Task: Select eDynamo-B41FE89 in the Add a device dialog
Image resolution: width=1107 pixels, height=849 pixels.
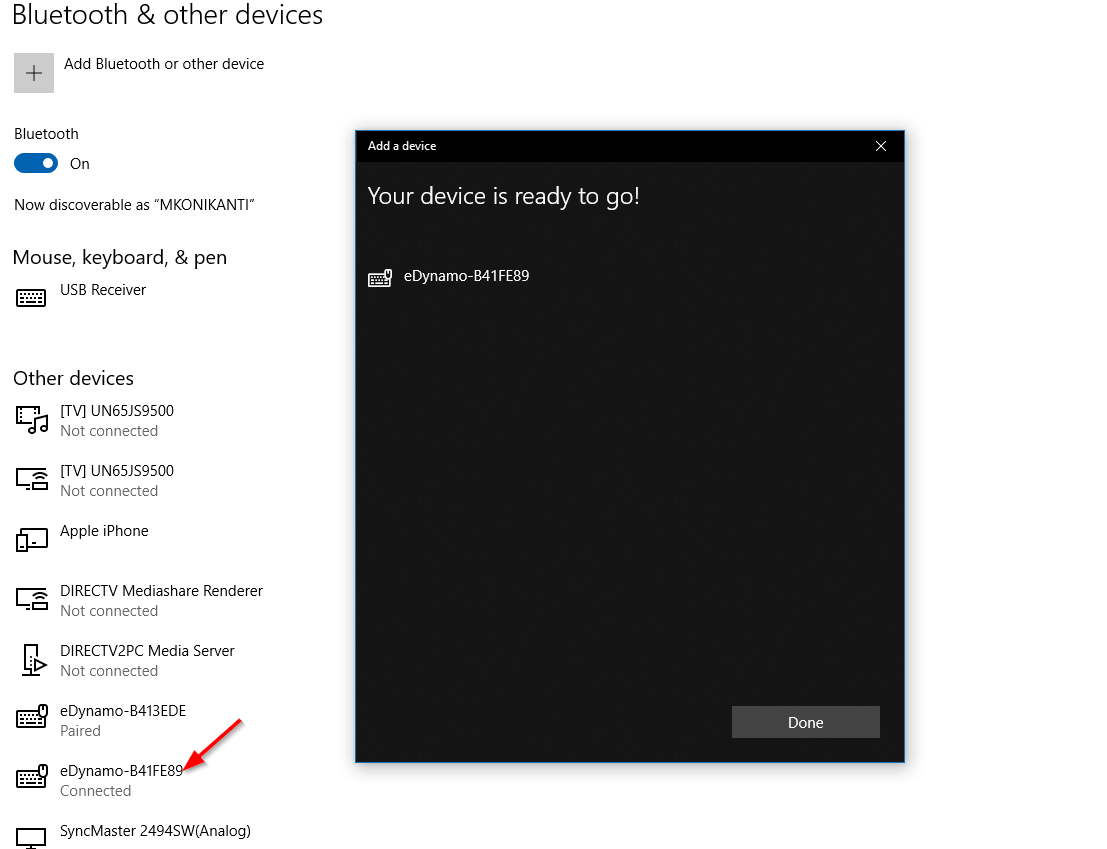Action: (x=466, y=276)
